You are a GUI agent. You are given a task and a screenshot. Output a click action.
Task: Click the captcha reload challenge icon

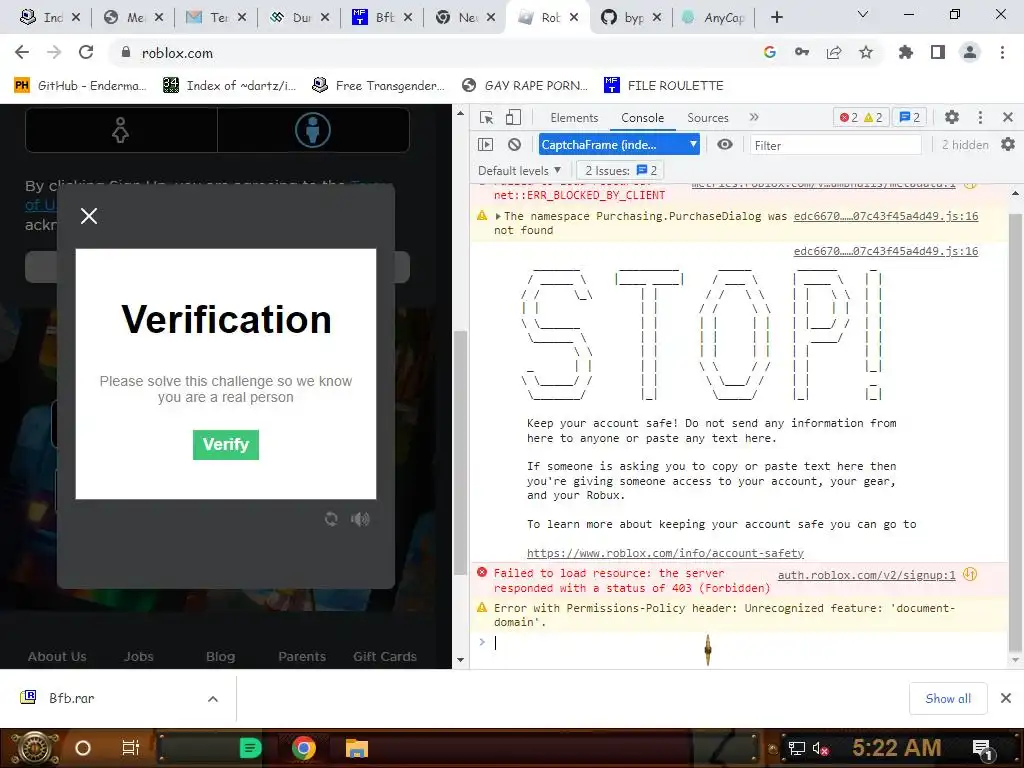pos(331,519)
